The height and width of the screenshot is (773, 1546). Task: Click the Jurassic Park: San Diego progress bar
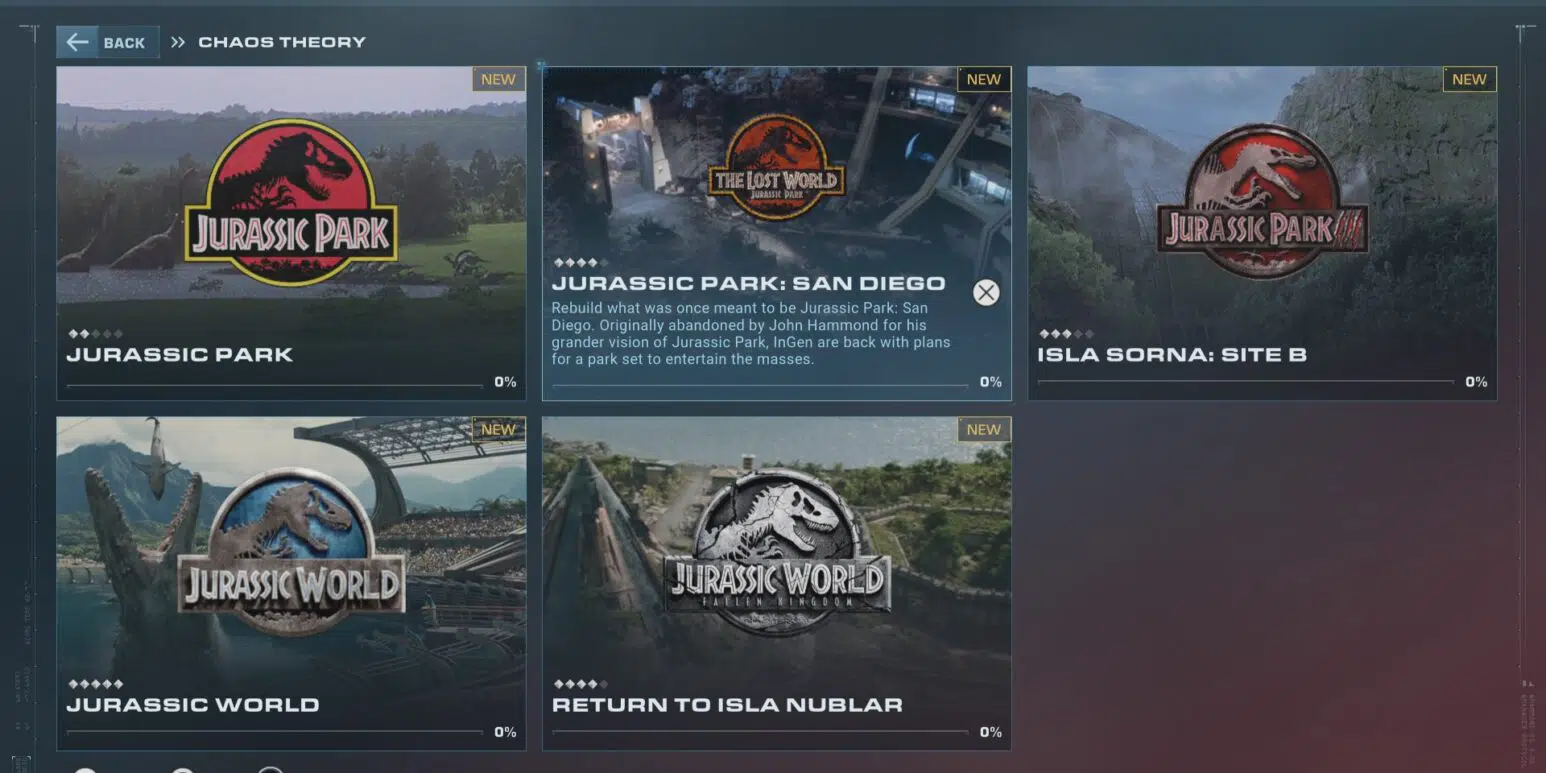(760, 384)
